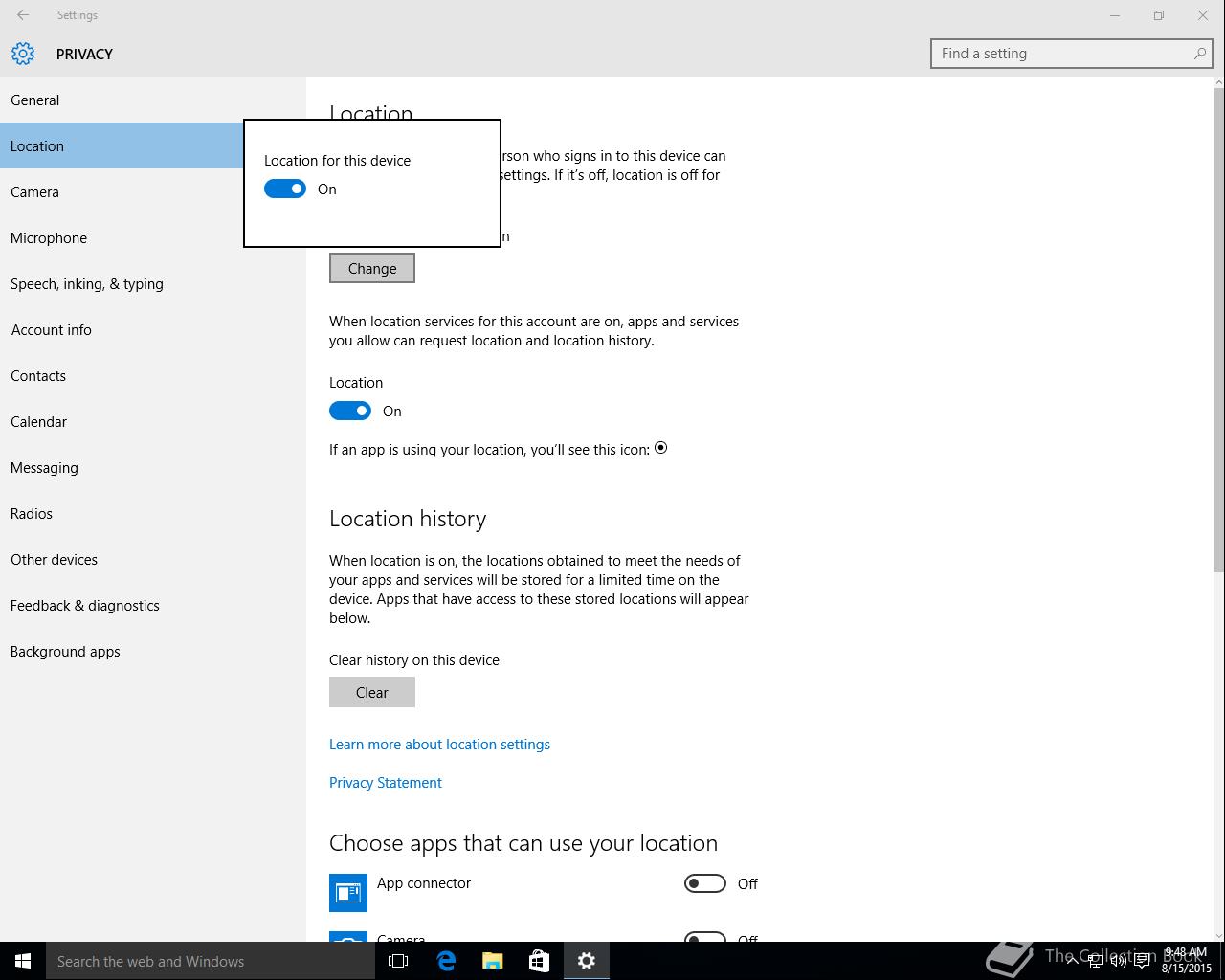Click the Find a setting search box
This screenshot has width=1225, height=980.
tap(1072, 54)
